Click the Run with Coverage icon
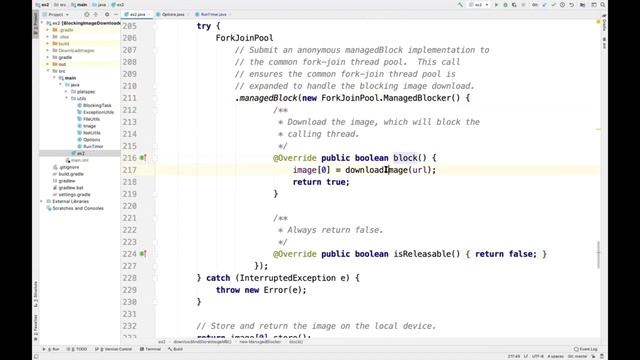 [514, 5]
